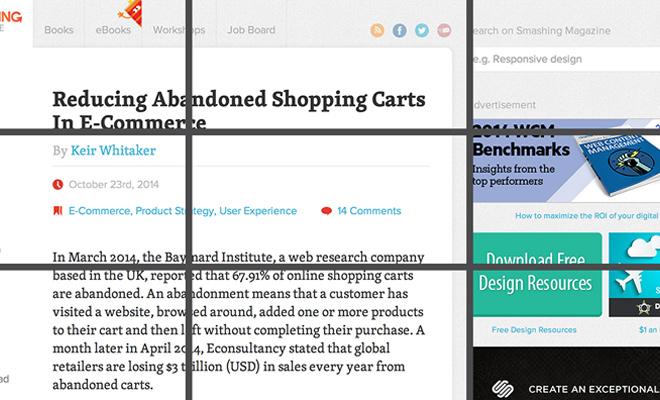The height and width of the screenshot is (400, 660).
Task: Open author Keir Whitaker's page
Action: point(113,151)
